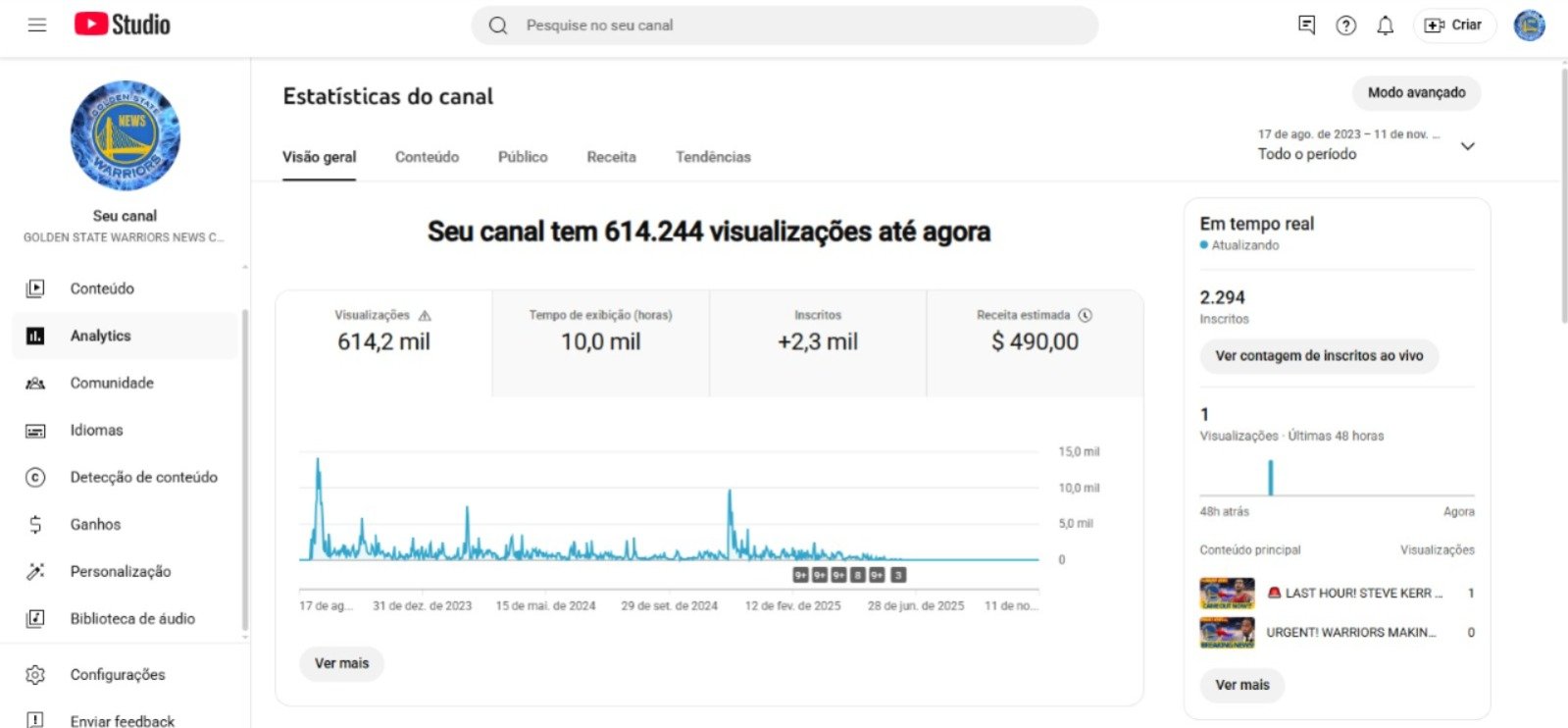Open the Ganhos dollar icon

click(35, 525)
